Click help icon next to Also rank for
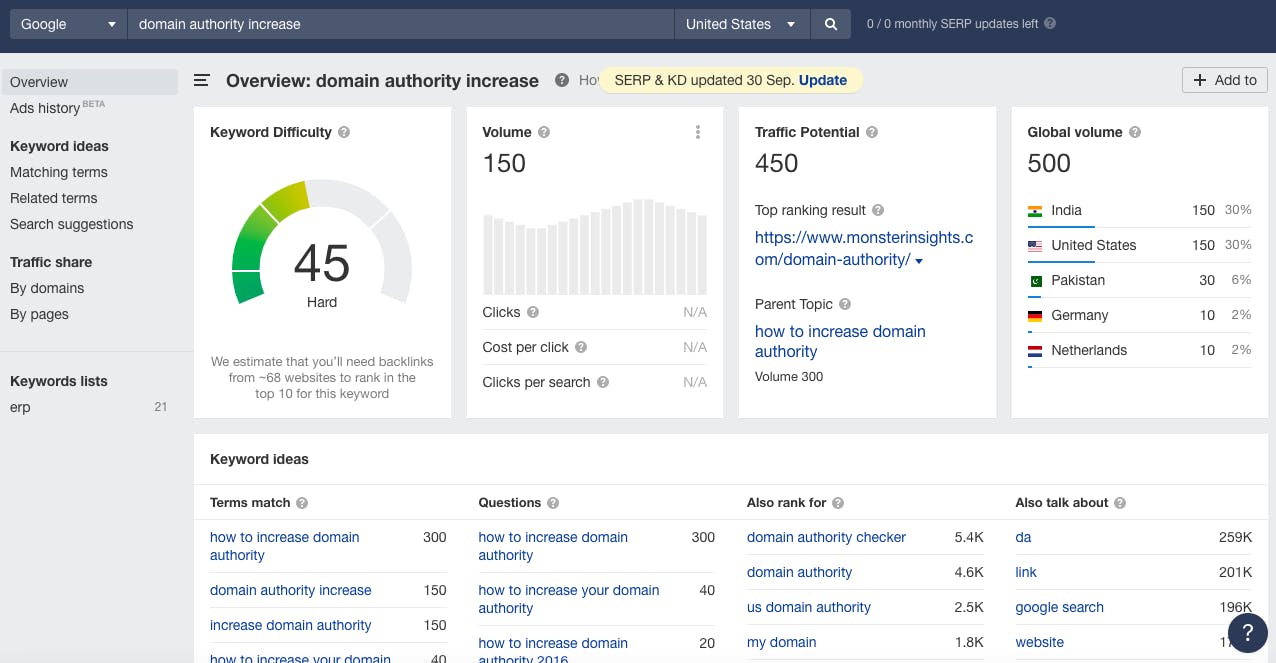Screen dimensions: 1276x663 [x=838, y=503]
